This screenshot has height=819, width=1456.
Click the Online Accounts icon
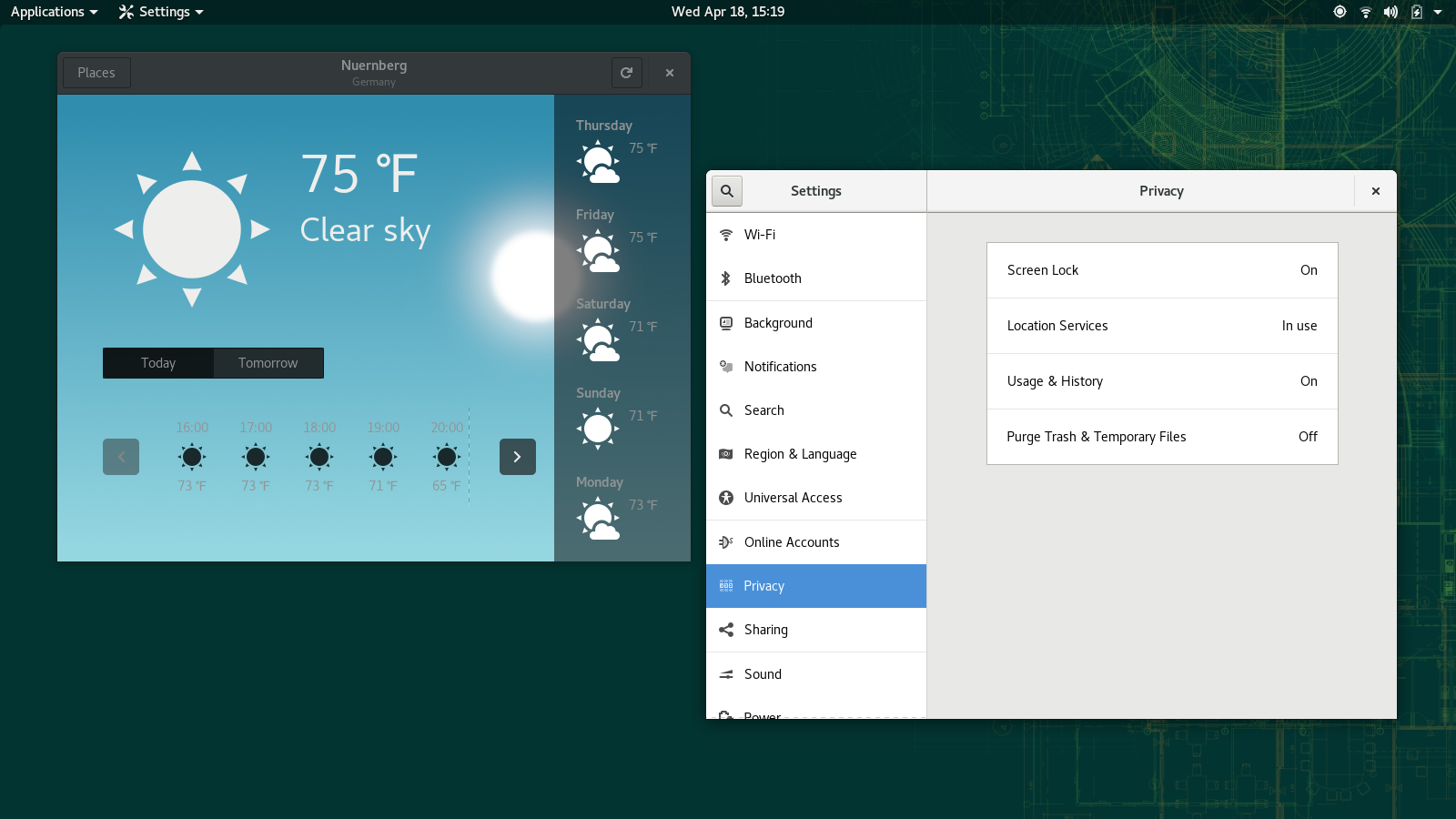click(x=726, y=542)
